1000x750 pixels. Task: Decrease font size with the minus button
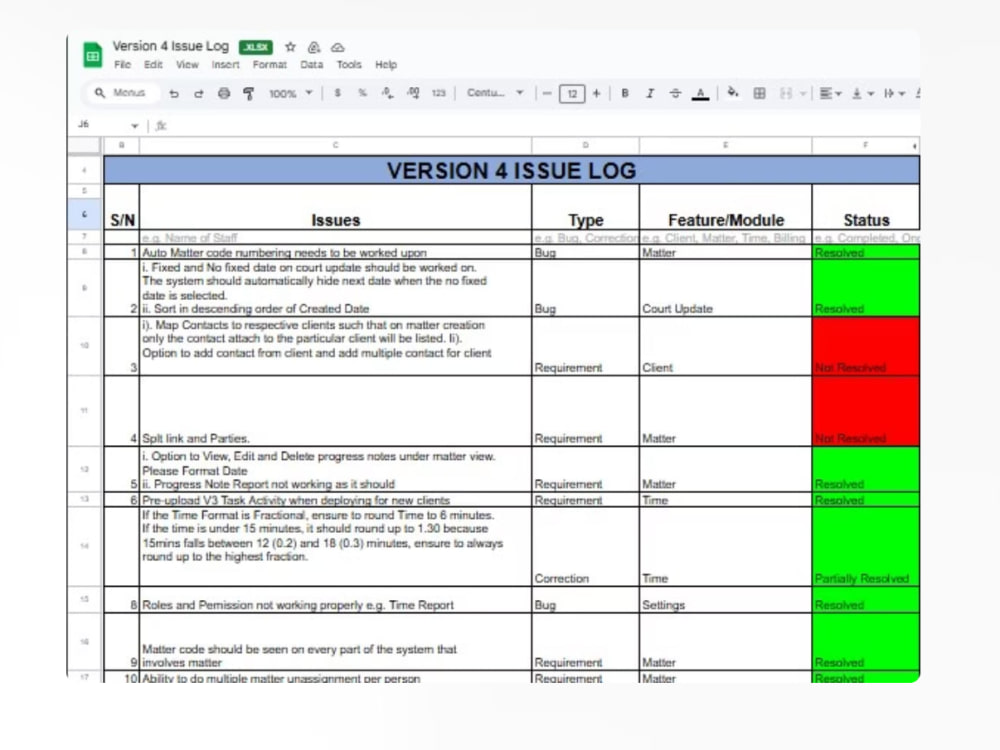click(547, 94)
